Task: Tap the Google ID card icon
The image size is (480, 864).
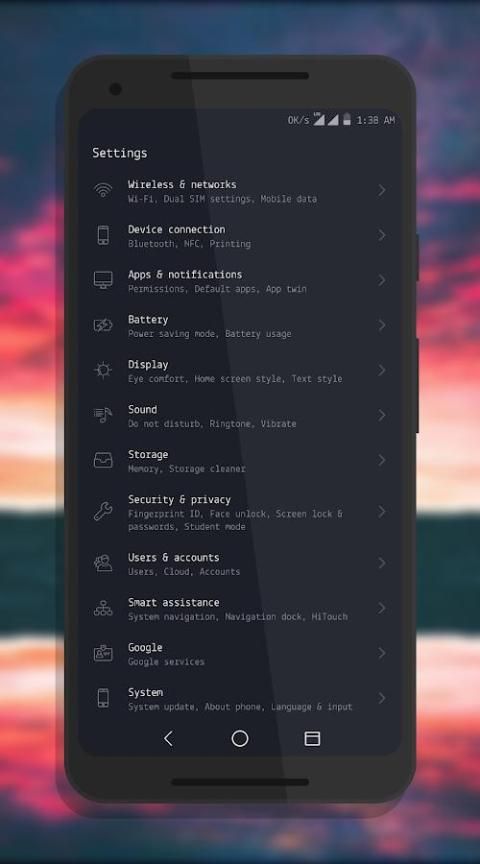Action: [x=103, y=653]
